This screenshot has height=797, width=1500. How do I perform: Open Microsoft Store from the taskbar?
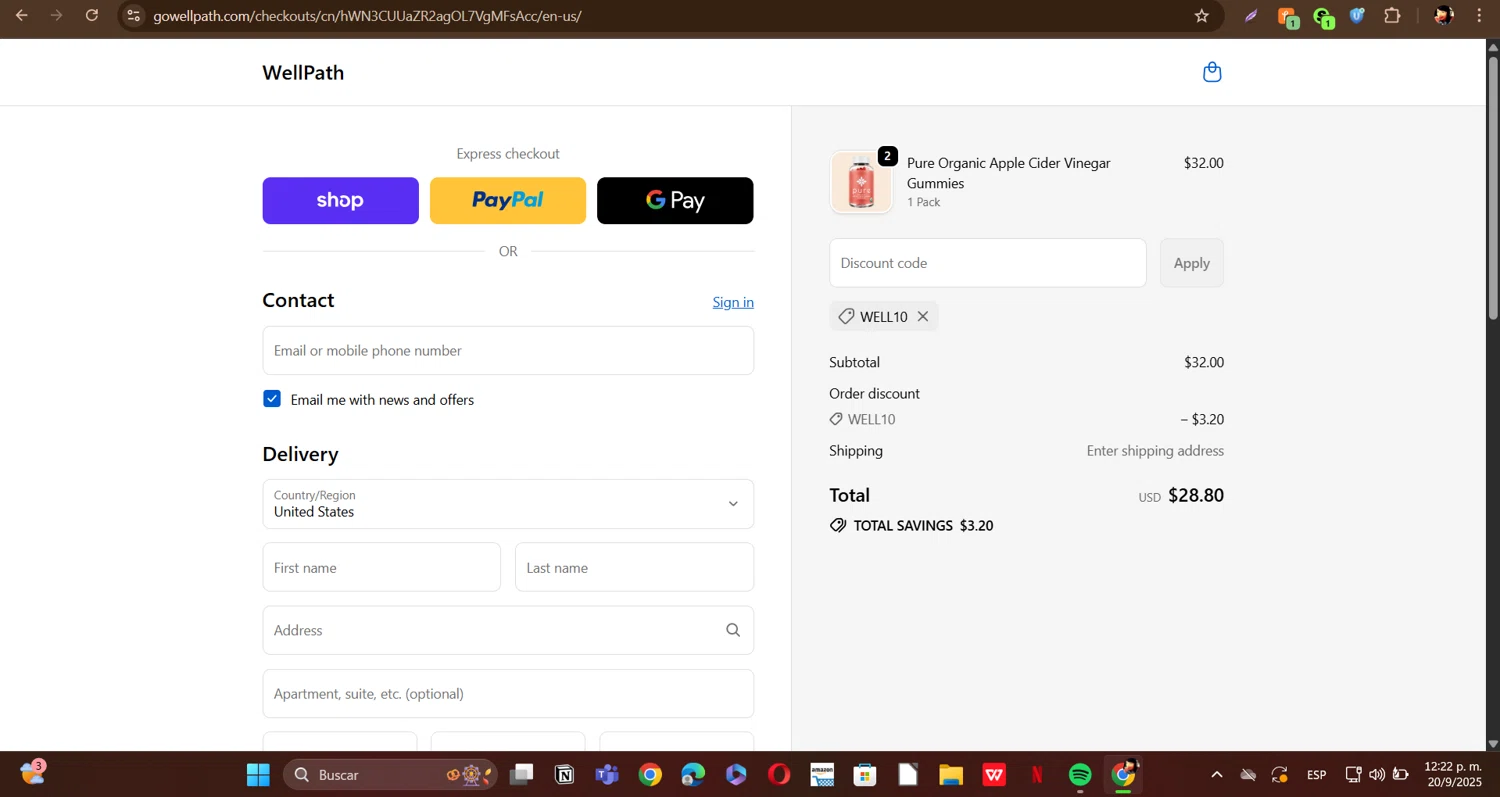click(x=865, y=775)
